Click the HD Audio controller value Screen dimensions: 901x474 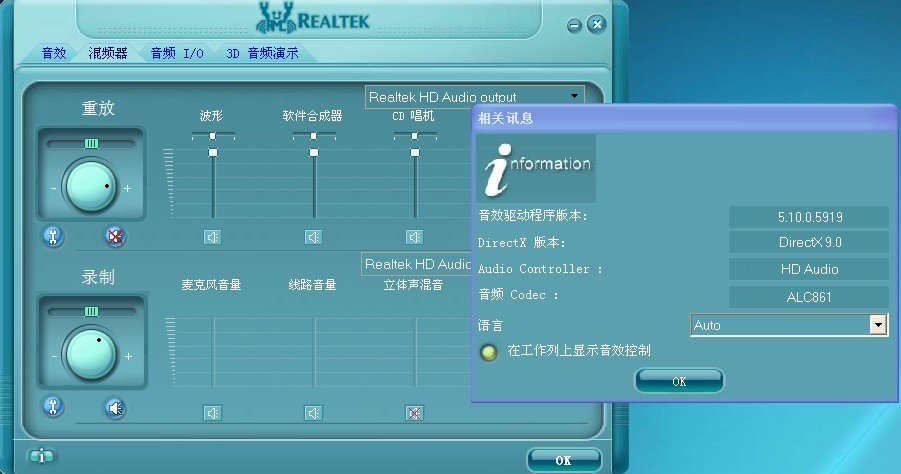[809, 269]
